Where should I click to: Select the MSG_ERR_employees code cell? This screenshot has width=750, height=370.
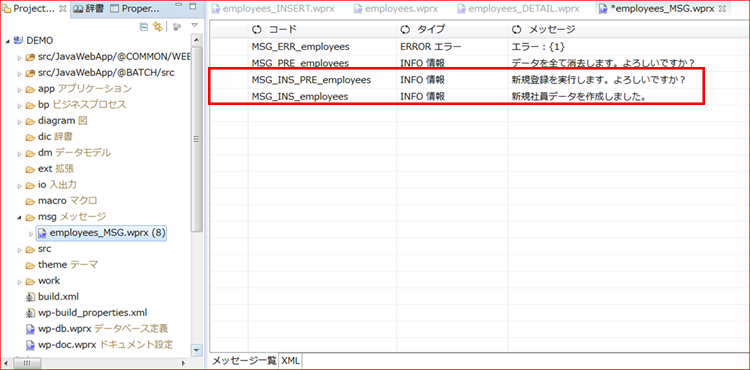[x=322, y=47]
